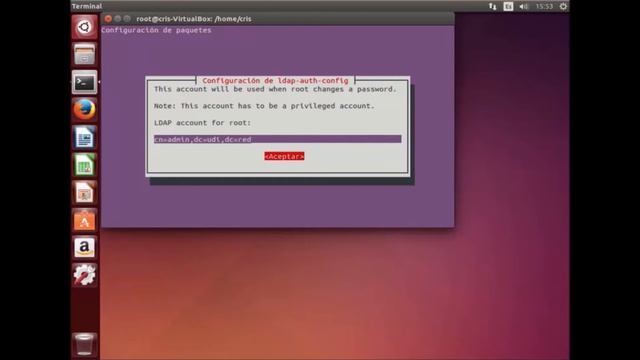The image size is (640, 360).
Task: Select the Terminal icon in the launcher
Action: point(84,82)
